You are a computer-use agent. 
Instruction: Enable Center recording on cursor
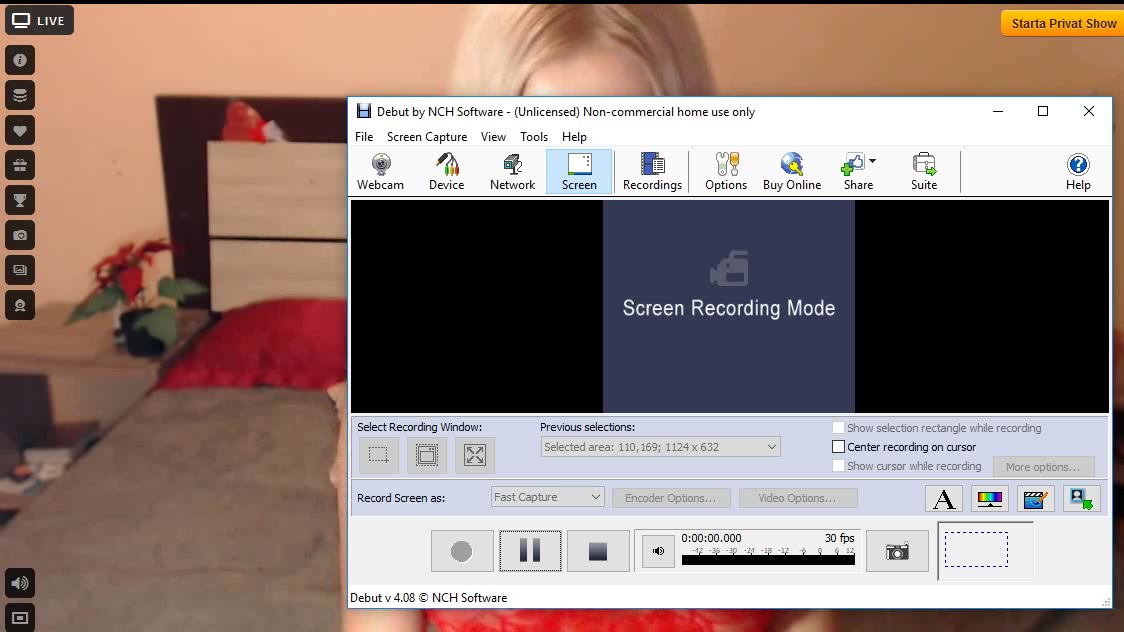(x=839, y=447)
